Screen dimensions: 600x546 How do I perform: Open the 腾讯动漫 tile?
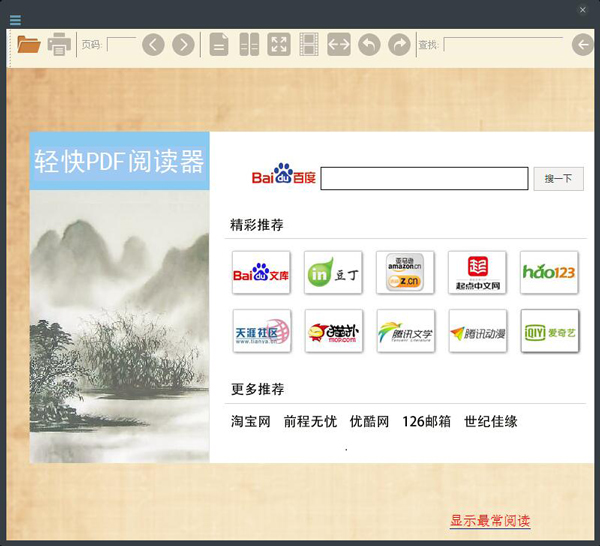tap(478, 331)
